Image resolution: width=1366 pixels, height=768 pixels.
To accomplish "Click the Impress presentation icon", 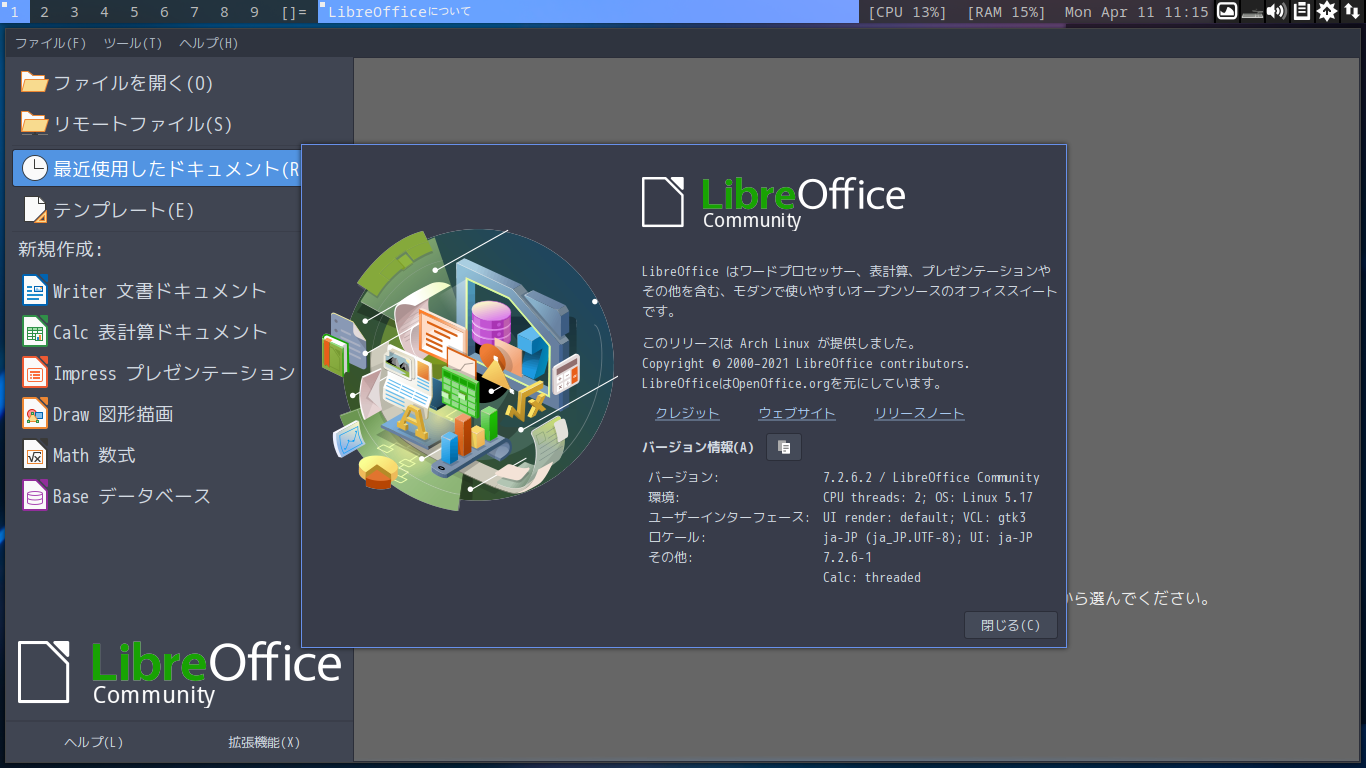I will (35, 373).
